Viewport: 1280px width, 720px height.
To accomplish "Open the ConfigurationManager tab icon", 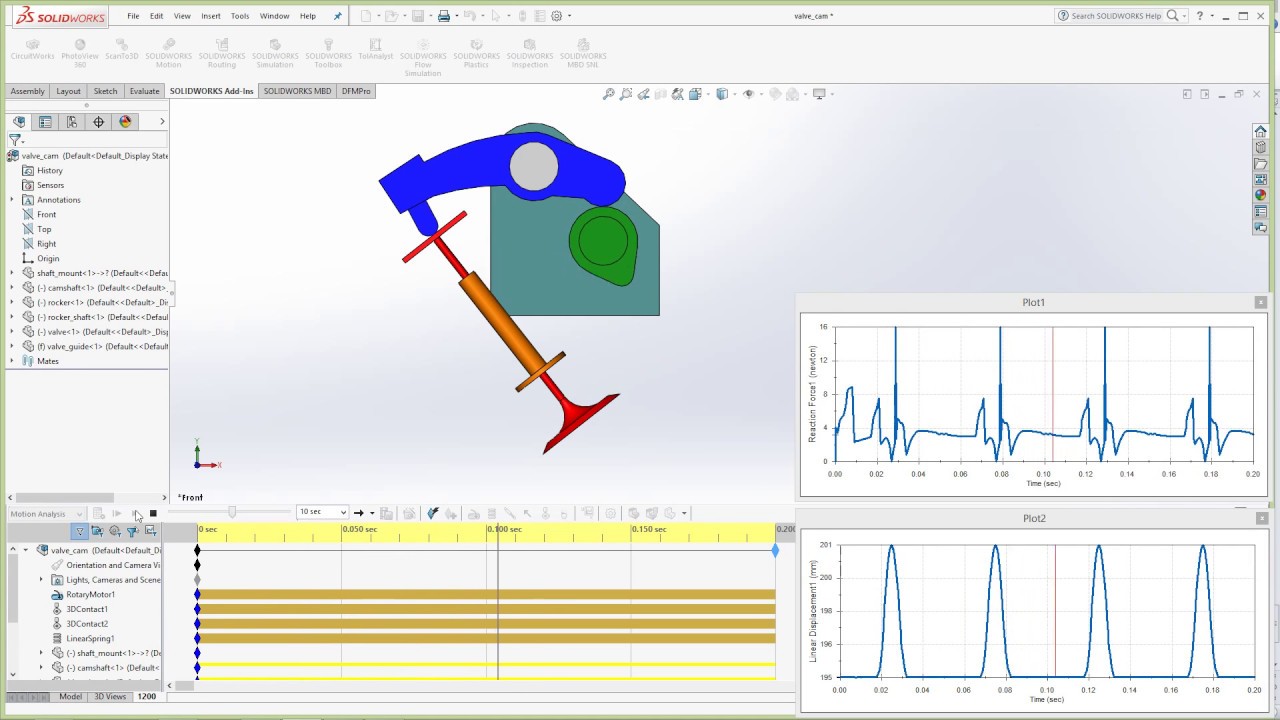I will coord(72,122).
